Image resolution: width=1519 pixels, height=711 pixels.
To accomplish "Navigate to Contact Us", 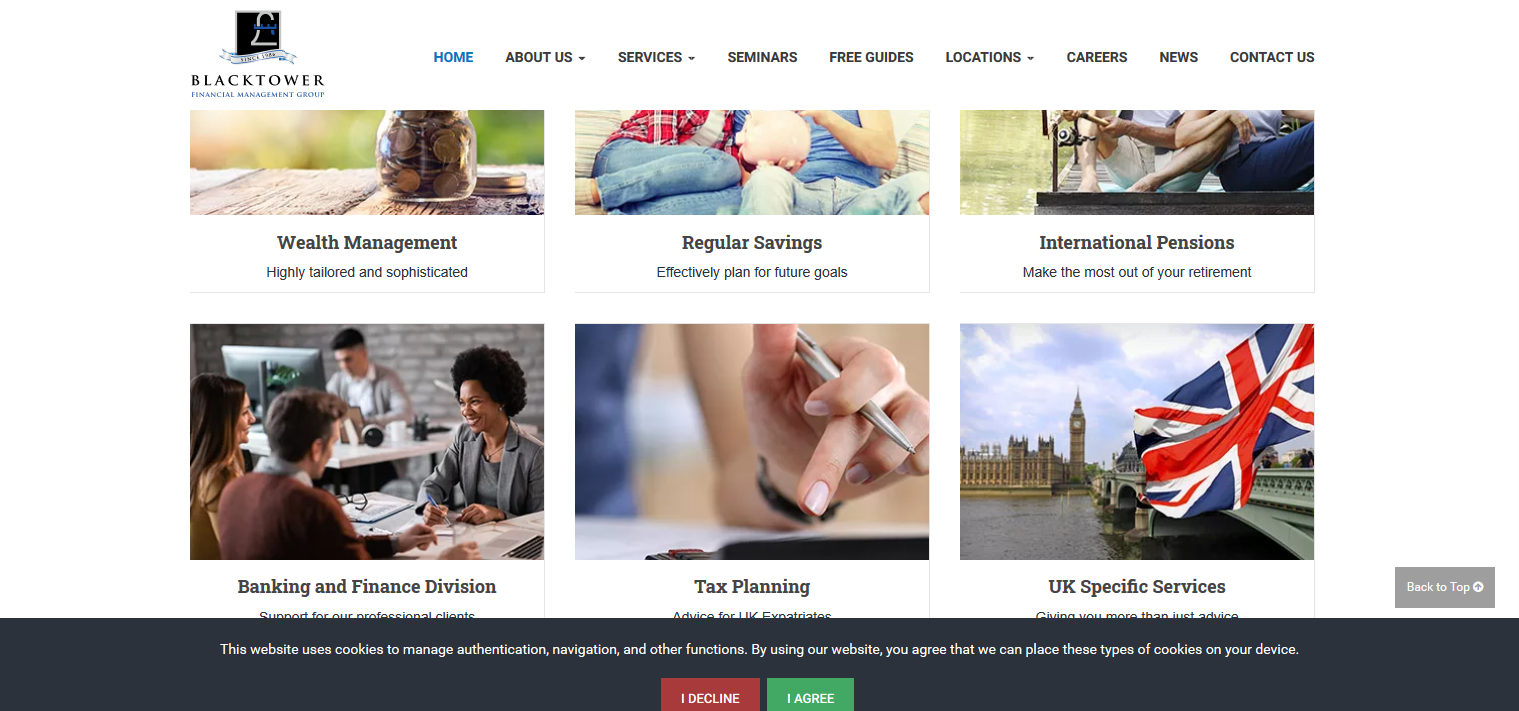I will pos(1272,57).
